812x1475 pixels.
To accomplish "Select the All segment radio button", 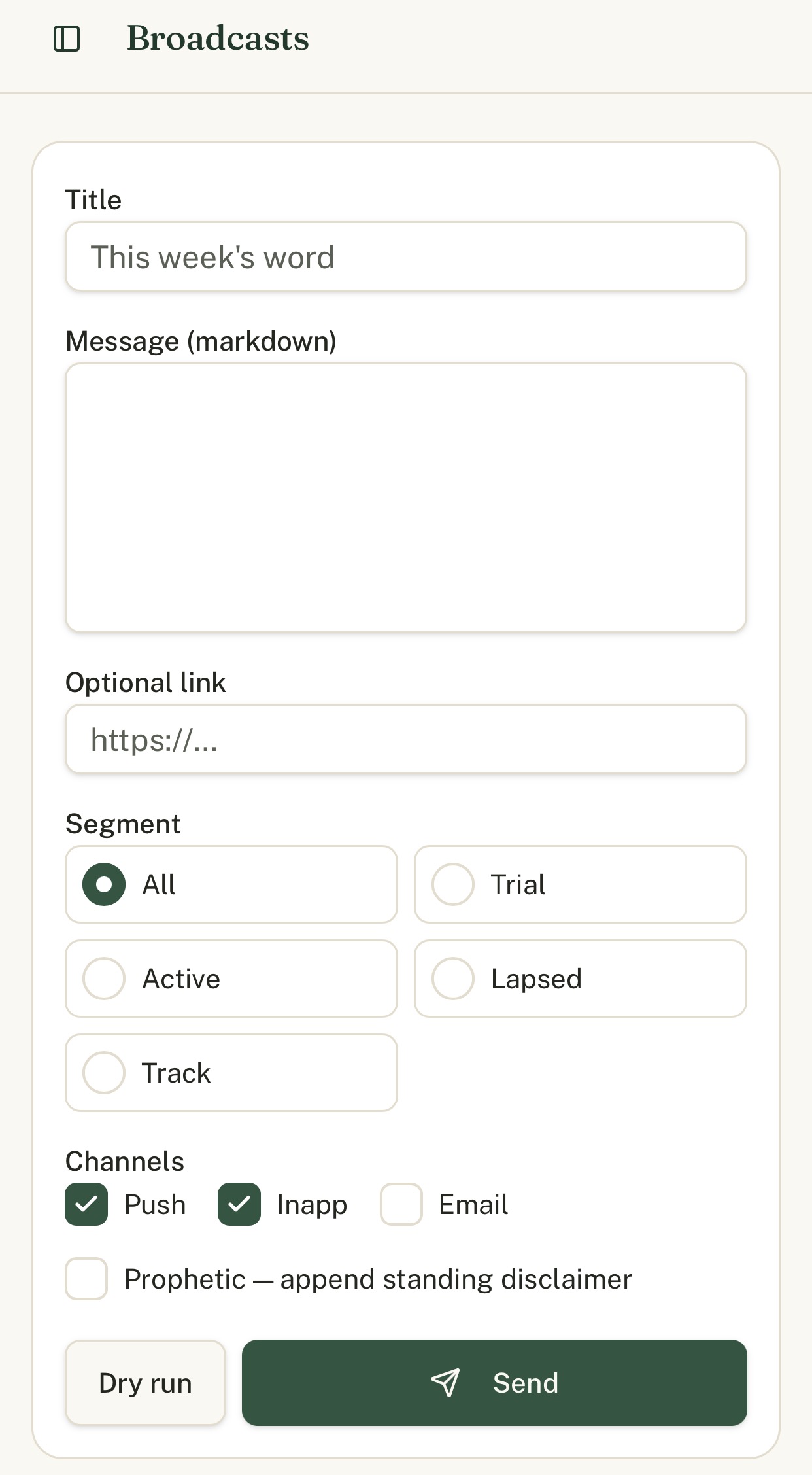I will click(104, 884).
